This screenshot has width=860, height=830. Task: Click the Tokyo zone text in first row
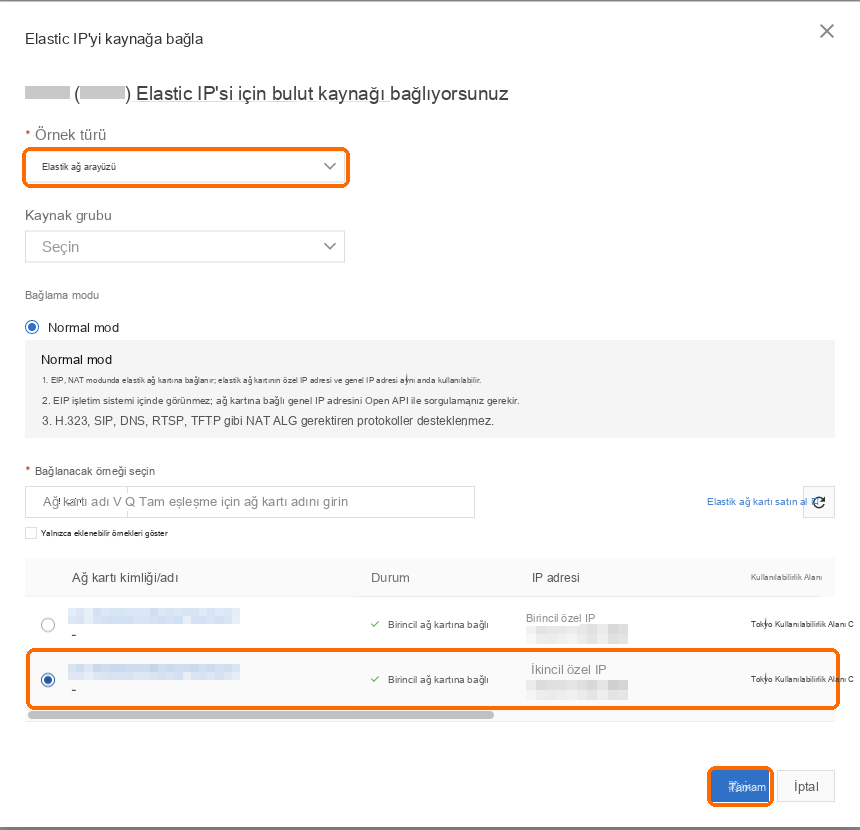click(802, 624)
